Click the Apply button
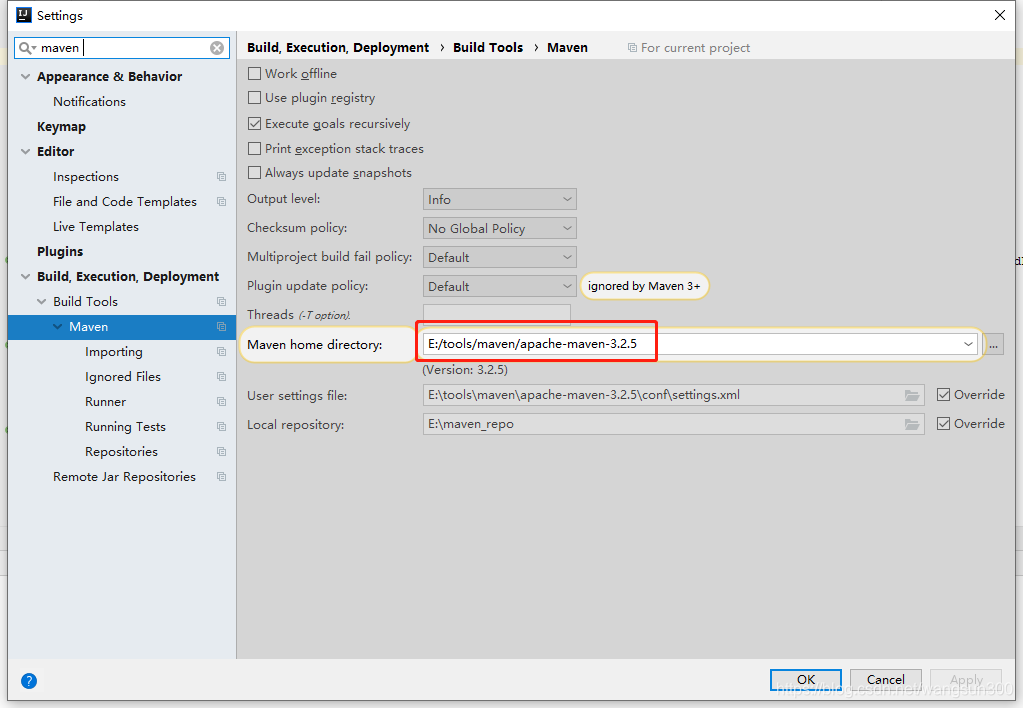The image size is (1023, 708). coord(966,679)
